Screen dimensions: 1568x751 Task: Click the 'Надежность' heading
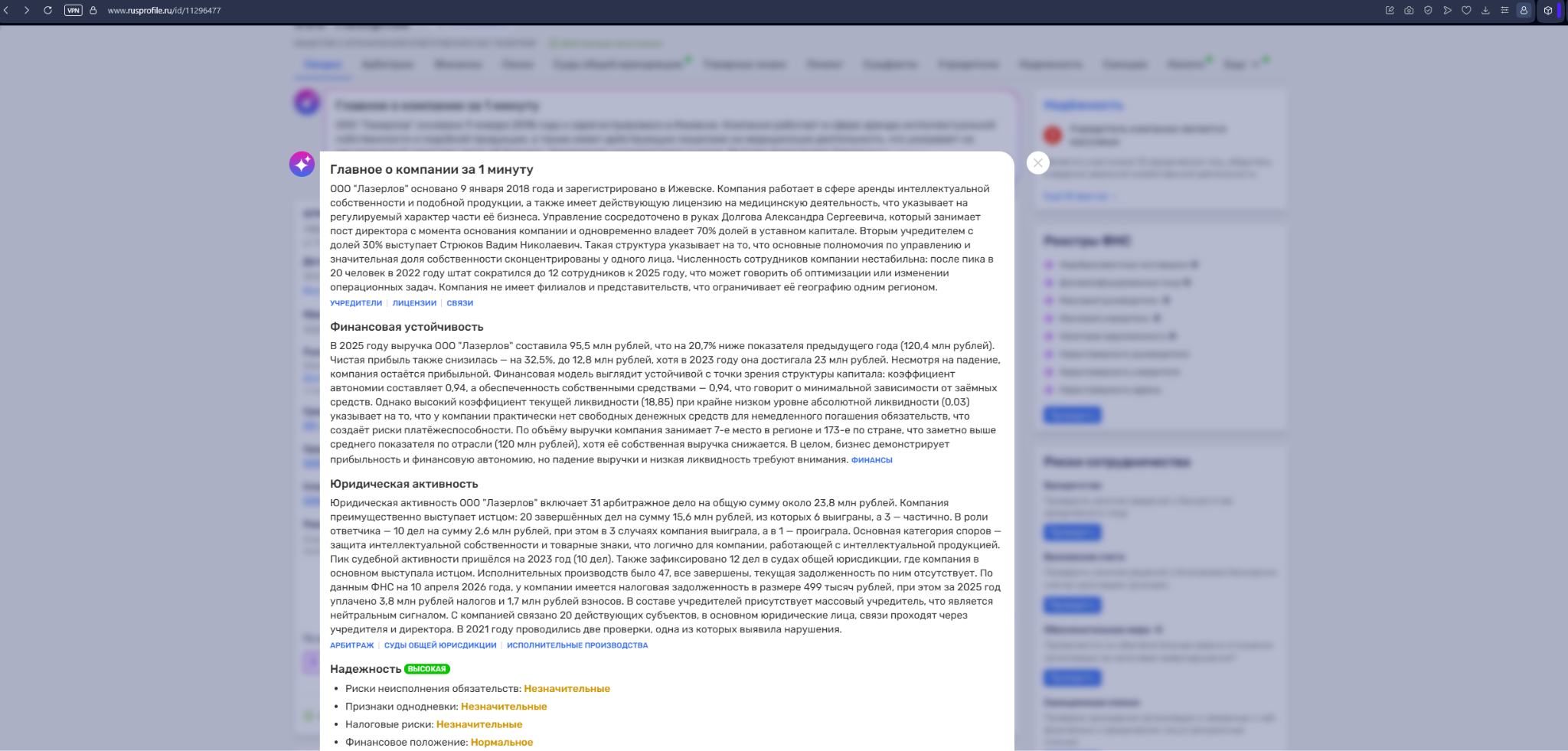tap(366, 669)
